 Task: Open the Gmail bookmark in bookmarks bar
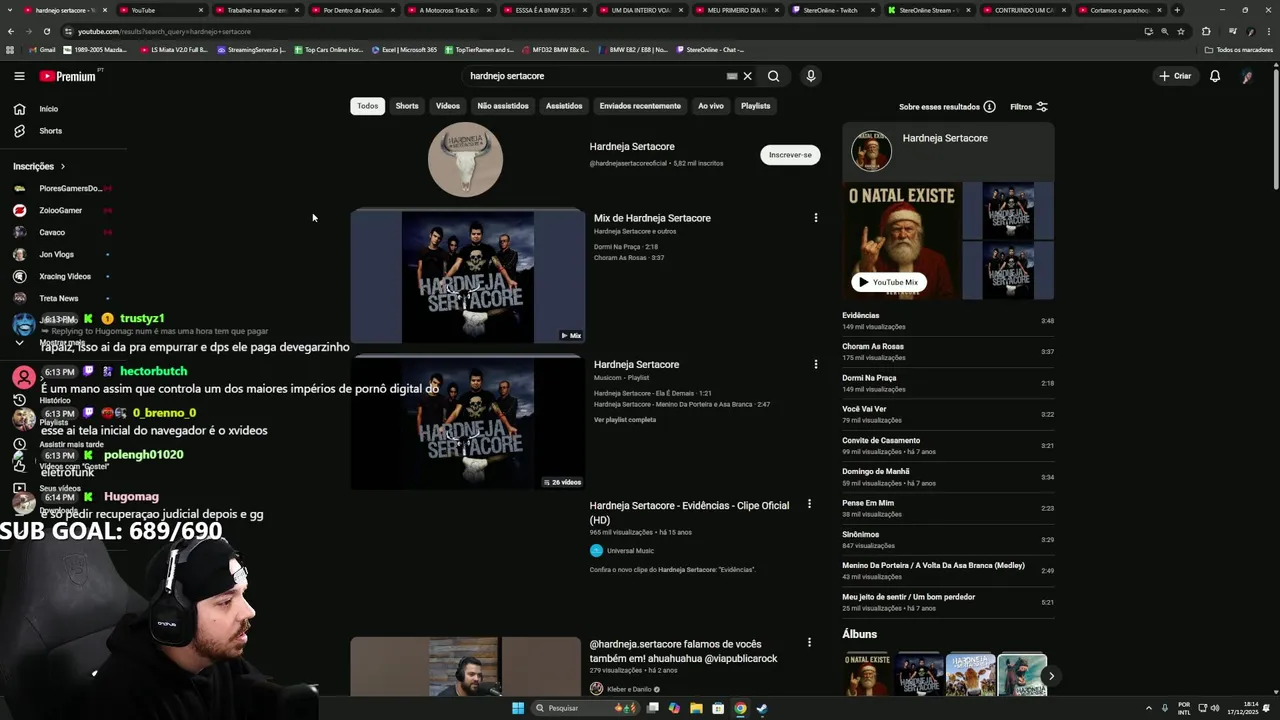click(x=42, y=50)
